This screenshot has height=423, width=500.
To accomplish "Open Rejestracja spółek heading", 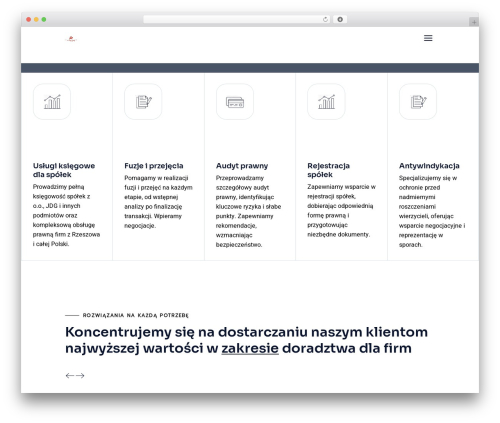I will [x=329, y=170].
